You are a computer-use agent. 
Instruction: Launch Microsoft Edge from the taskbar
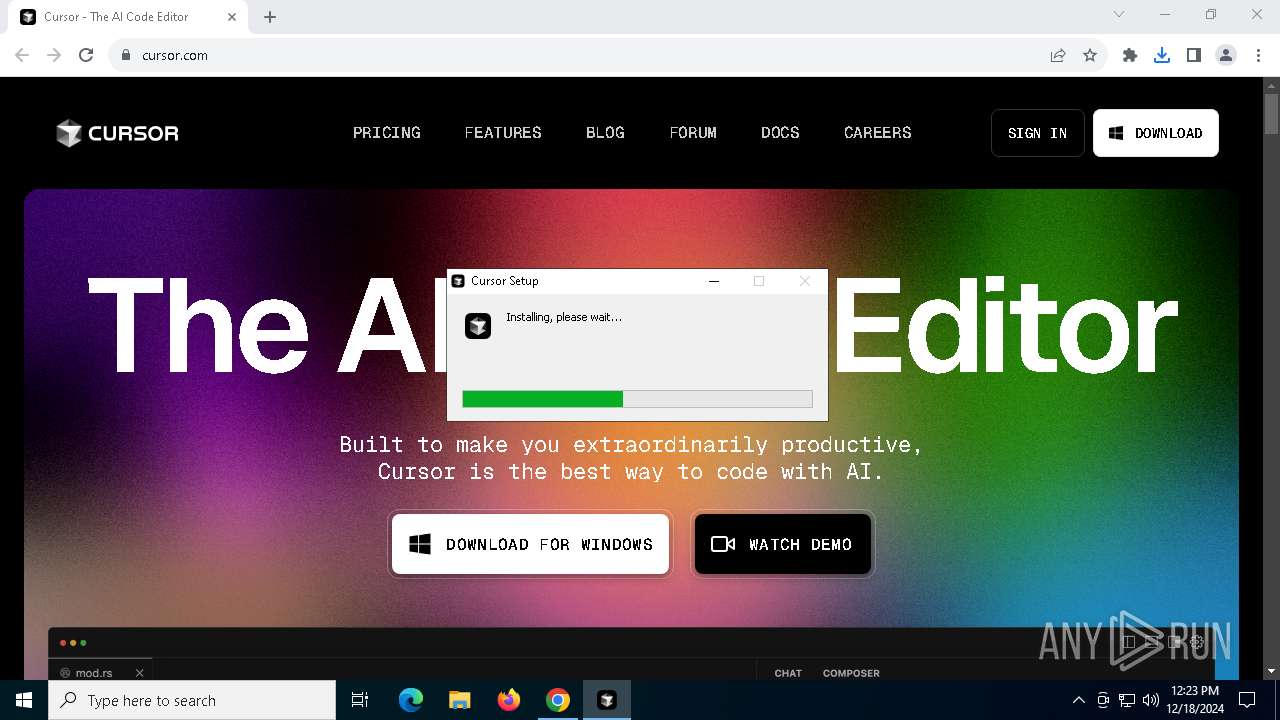[411, 700]
